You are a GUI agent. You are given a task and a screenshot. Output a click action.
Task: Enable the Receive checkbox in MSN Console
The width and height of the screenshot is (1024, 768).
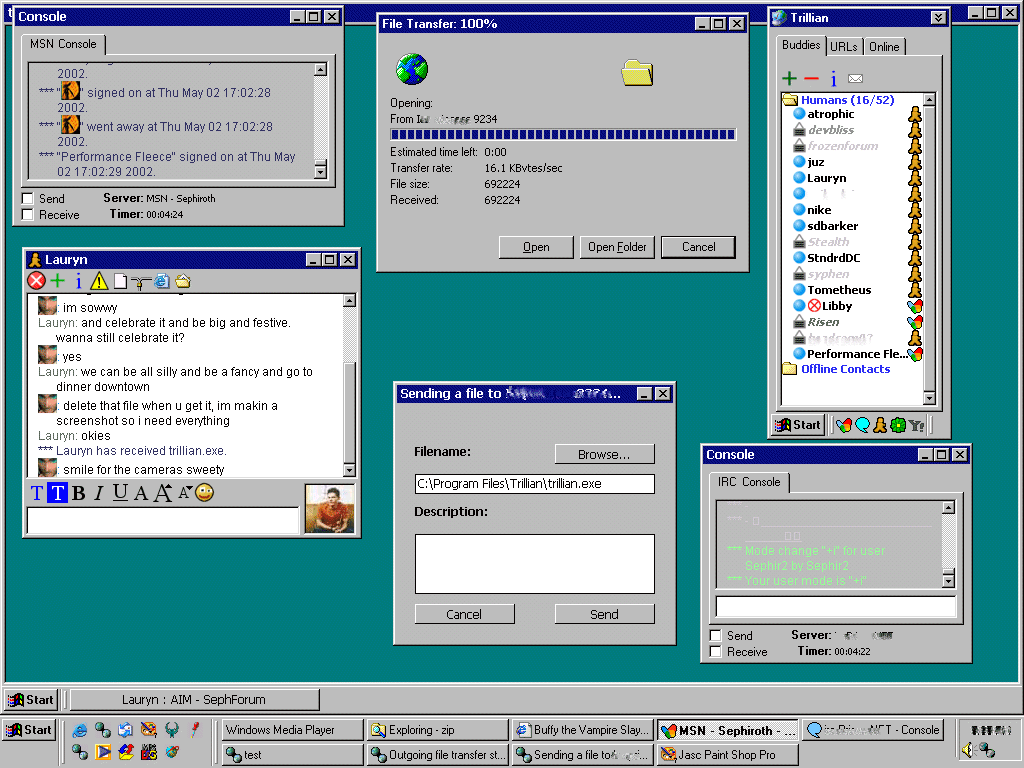(27, 215)
